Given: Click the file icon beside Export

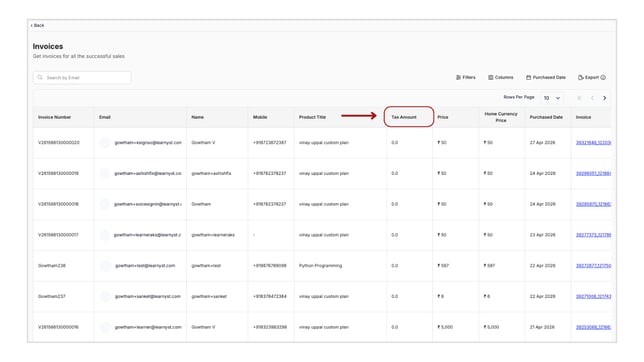Looking at the screenshot, I should pyautogui.click(x=581, y=77).
